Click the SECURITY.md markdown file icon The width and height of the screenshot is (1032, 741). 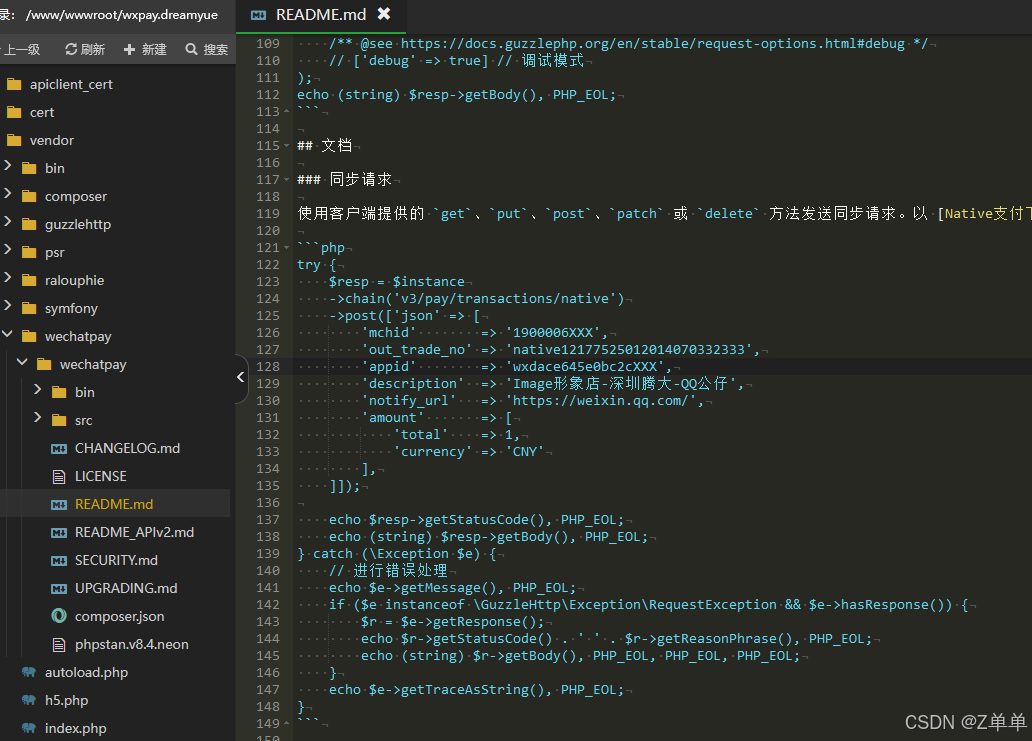(x=59, y=561)
